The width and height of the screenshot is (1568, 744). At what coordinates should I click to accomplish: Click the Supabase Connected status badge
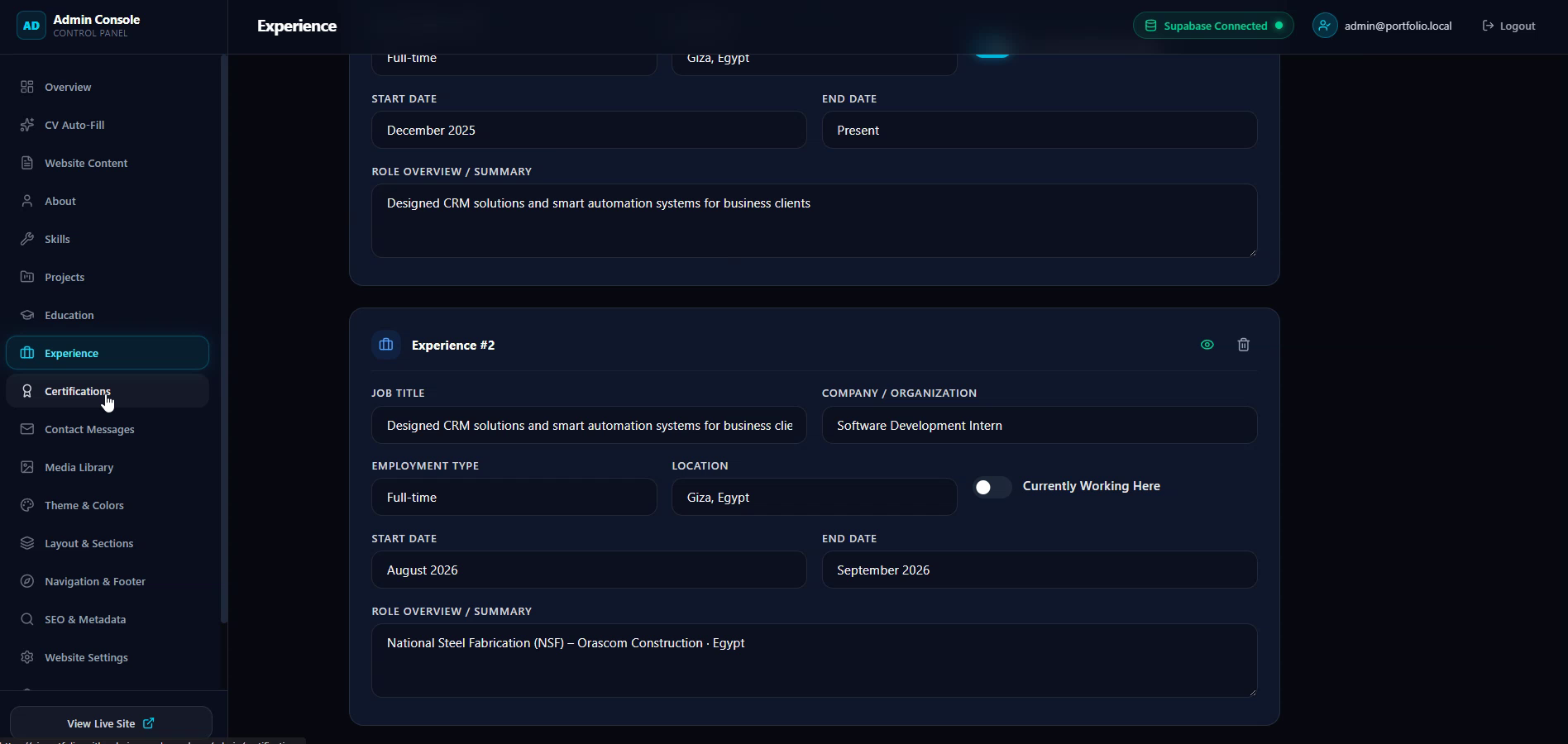pos(1213,26)
